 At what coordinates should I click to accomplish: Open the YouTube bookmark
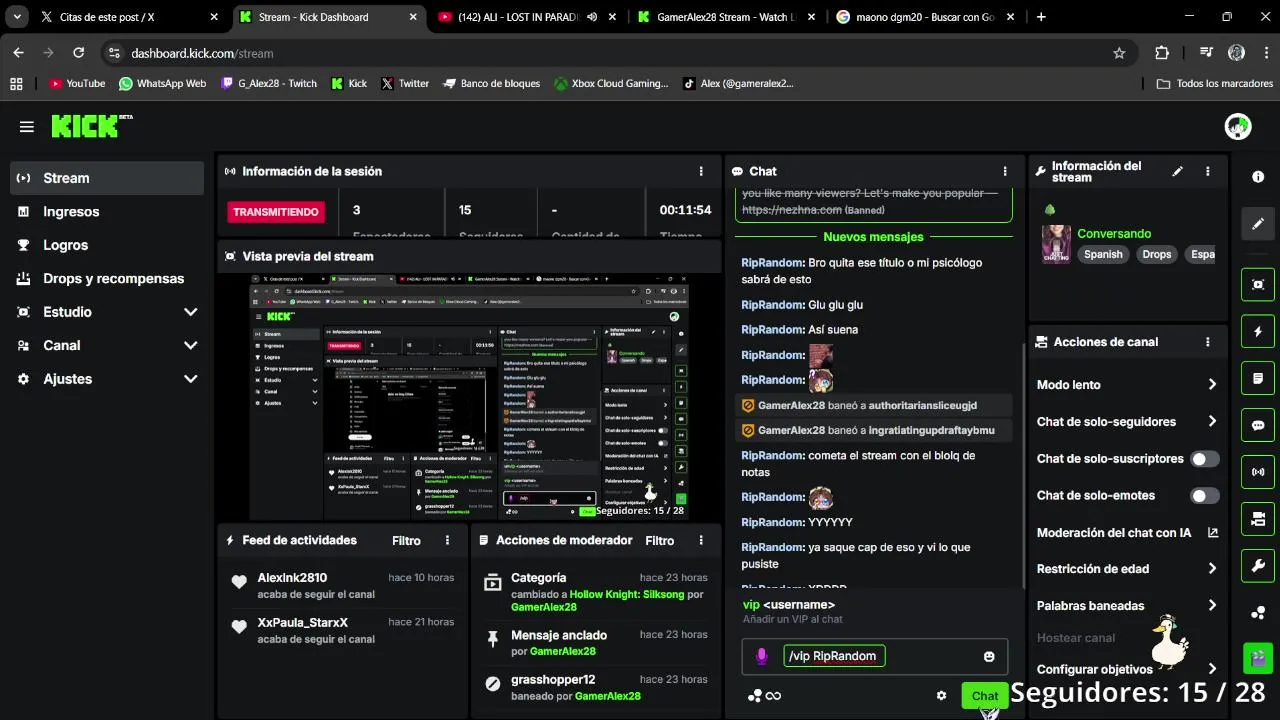pos(77,84)
